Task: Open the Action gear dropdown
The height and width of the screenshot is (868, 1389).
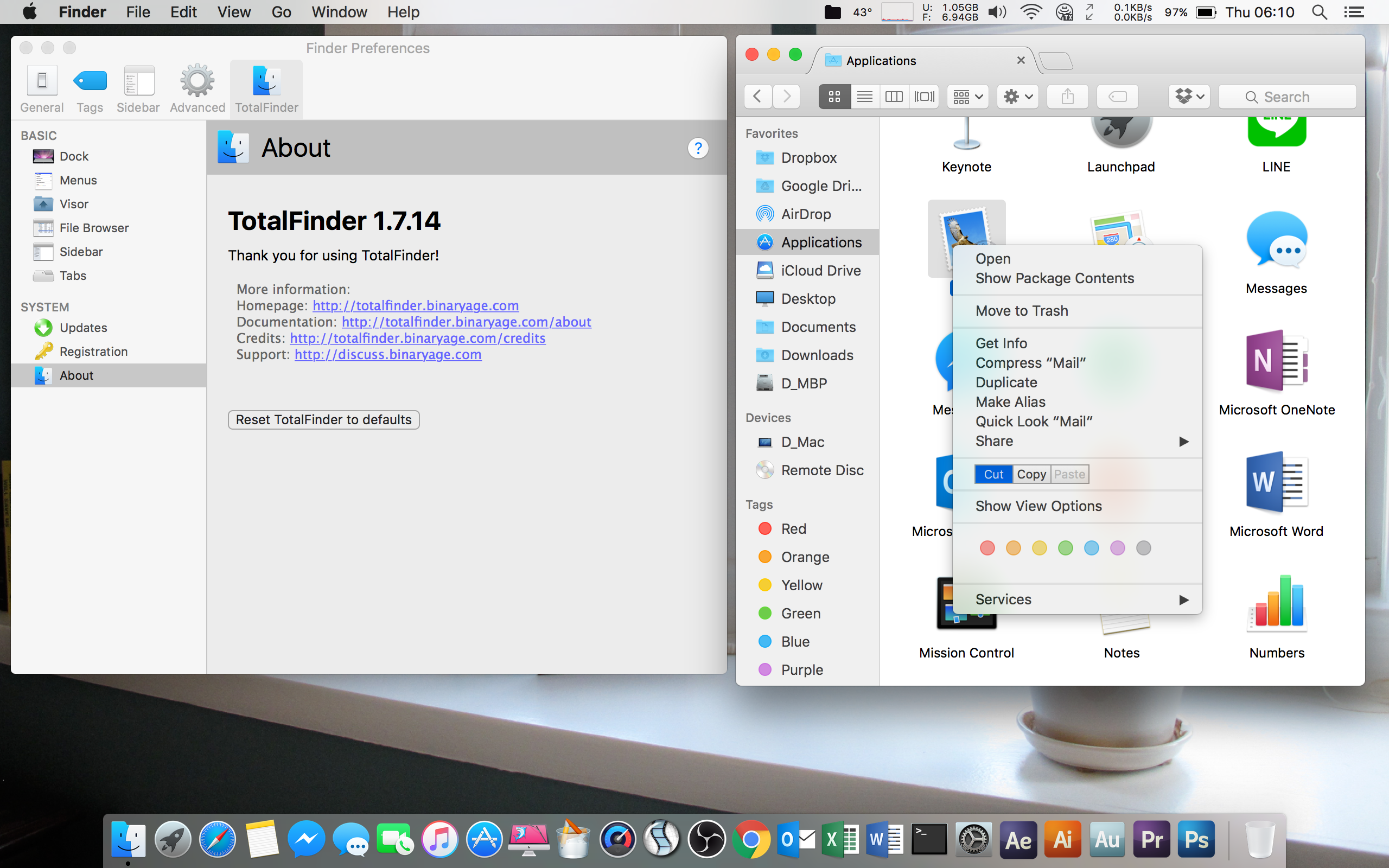Action: click(x=1018, y=97)
